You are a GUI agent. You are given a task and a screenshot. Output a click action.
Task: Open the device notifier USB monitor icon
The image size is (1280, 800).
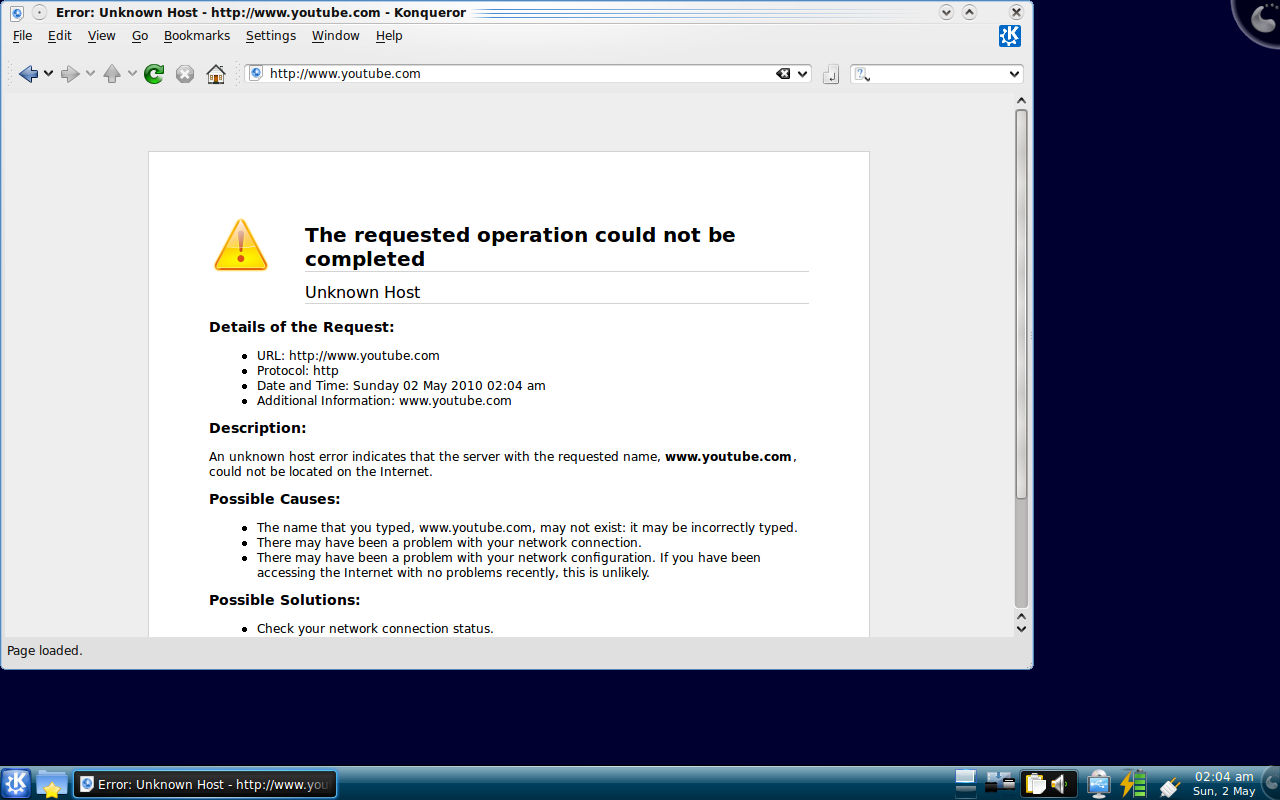1098,783
